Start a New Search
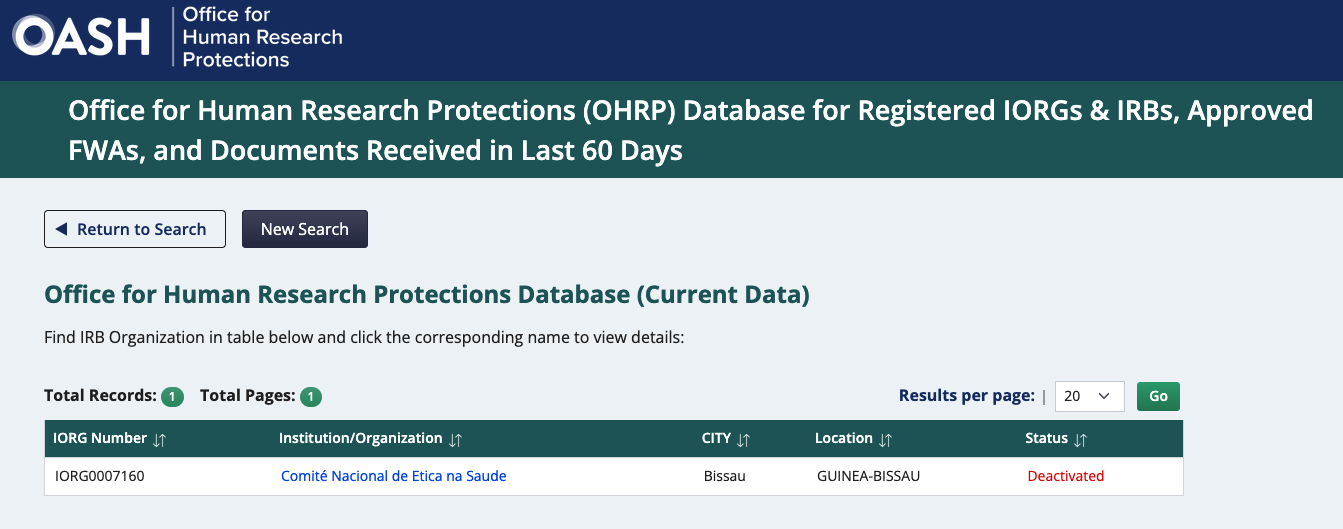This screenshot has height=529, width=1343. [x=305, y=229]
